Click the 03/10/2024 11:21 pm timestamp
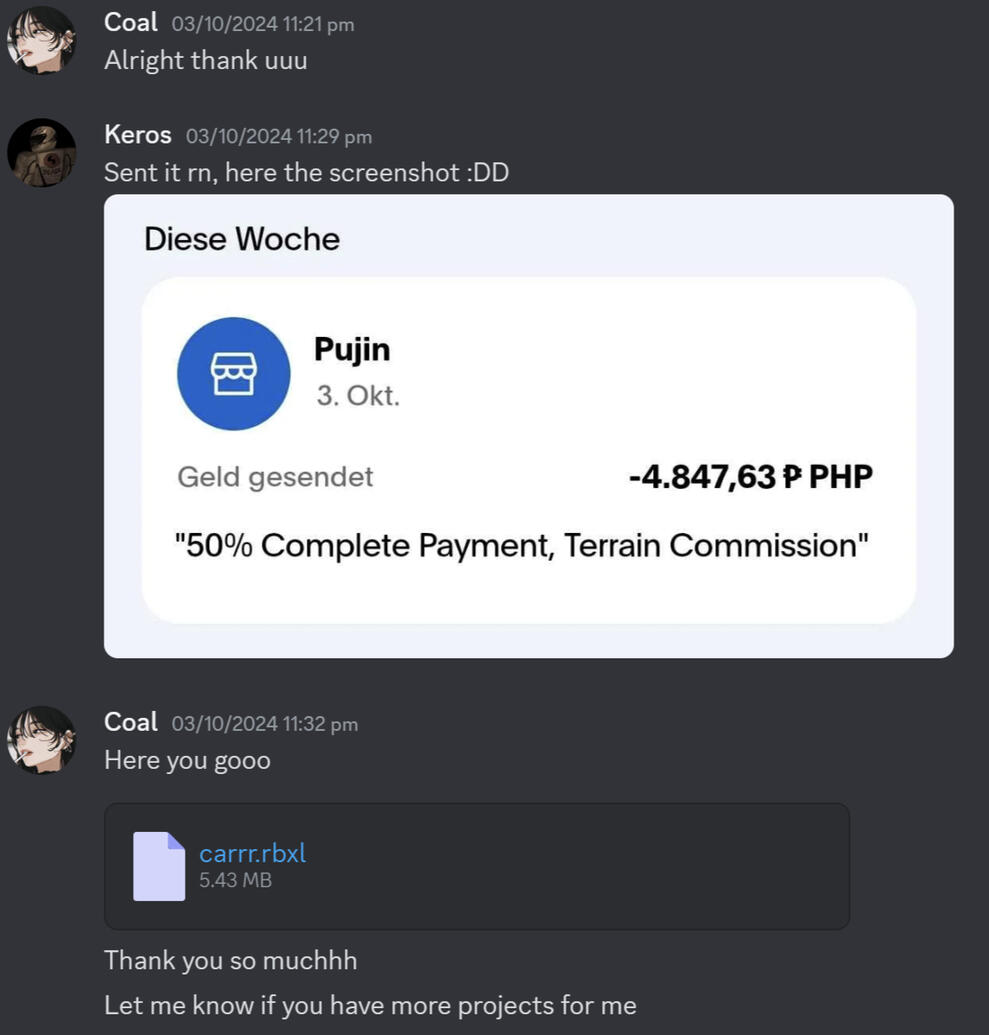 pos(263,24)
